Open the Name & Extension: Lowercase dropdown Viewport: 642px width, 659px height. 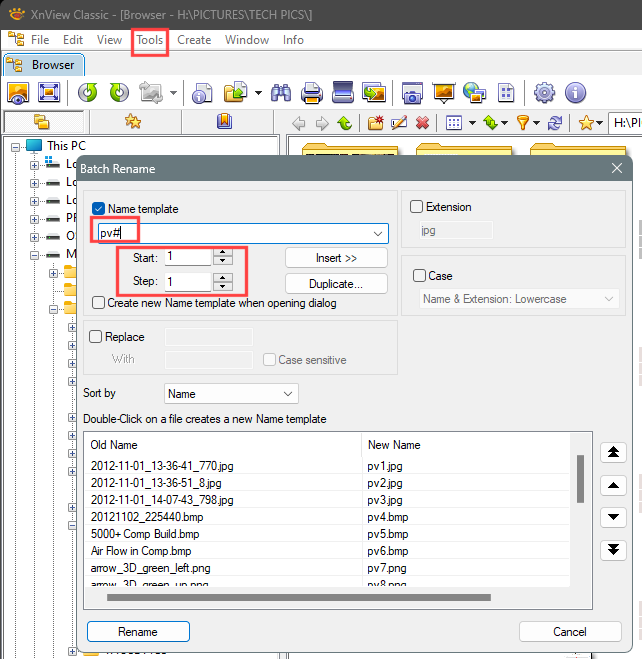519,299
